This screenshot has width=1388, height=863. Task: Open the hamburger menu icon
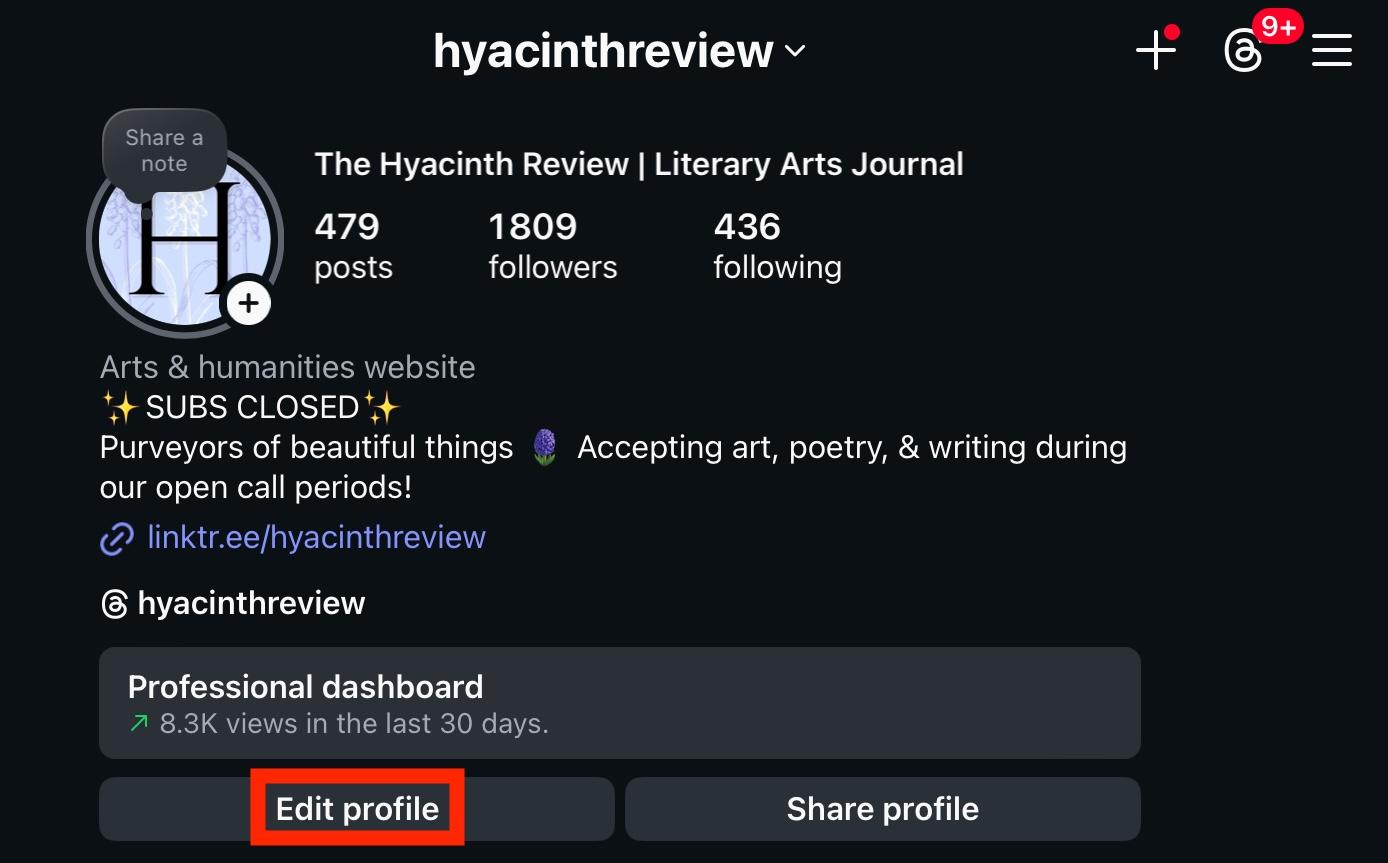(x=1332, y=50)
